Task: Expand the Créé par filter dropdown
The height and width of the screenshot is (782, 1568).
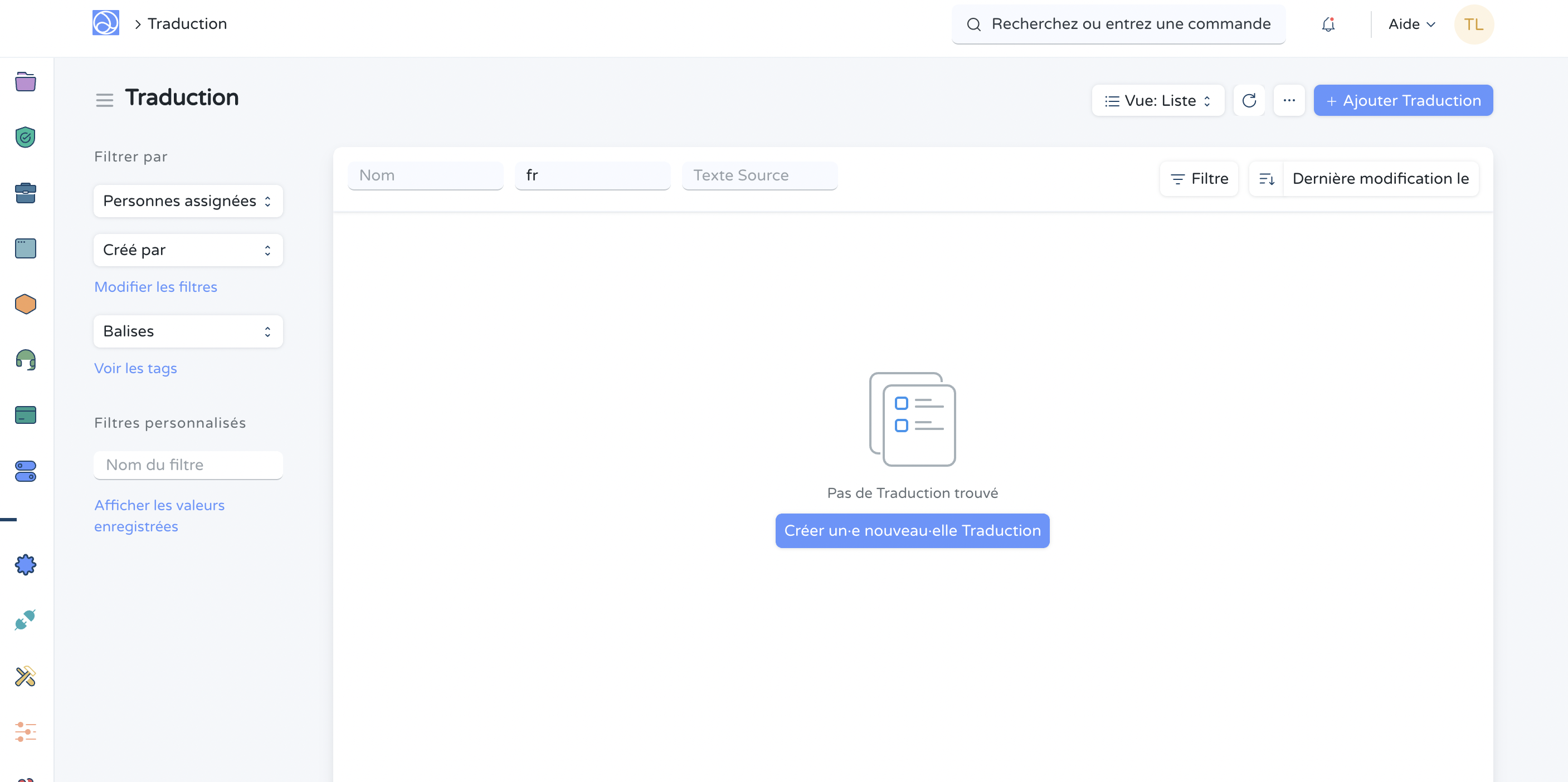Action: pos(187,250)
